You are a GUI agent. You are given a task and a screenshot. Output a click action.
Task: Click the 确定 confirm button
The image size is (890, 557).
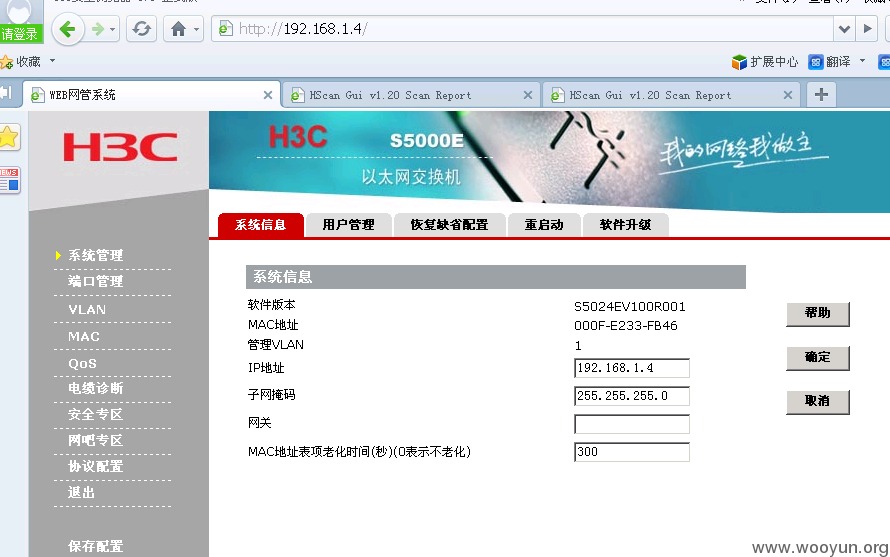(x=817, y=358)
